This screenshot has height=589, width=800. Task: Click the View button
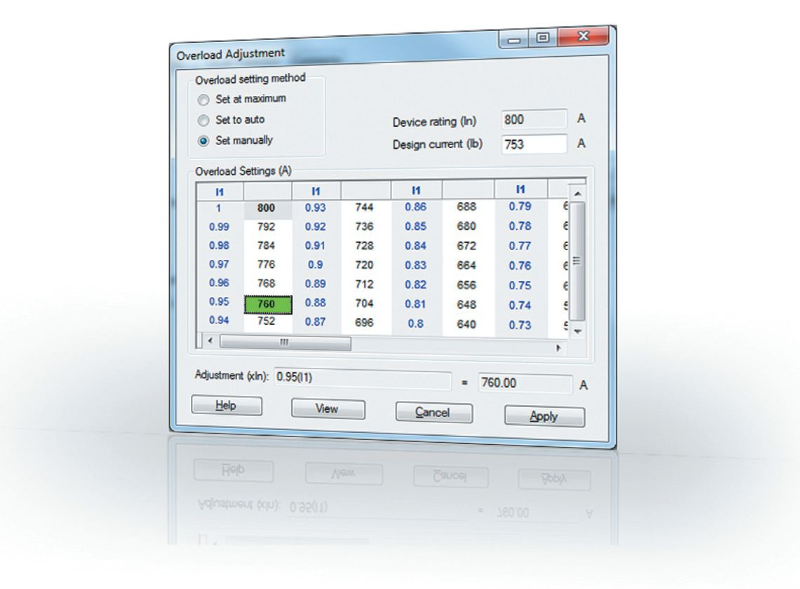coord(327,409)
